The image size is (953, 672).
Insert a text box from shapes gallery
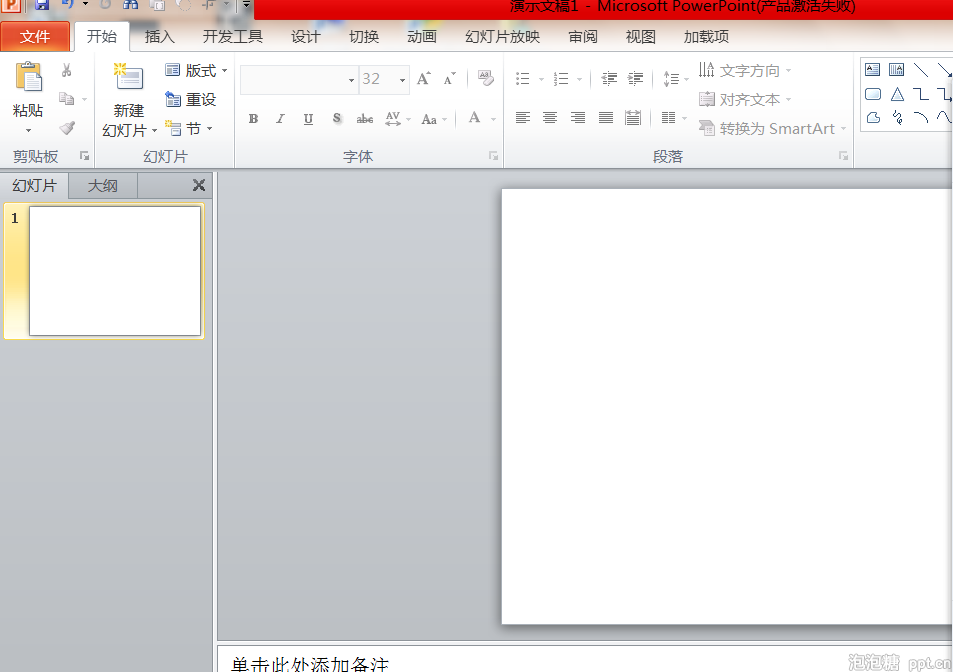(x=873, y=70)
